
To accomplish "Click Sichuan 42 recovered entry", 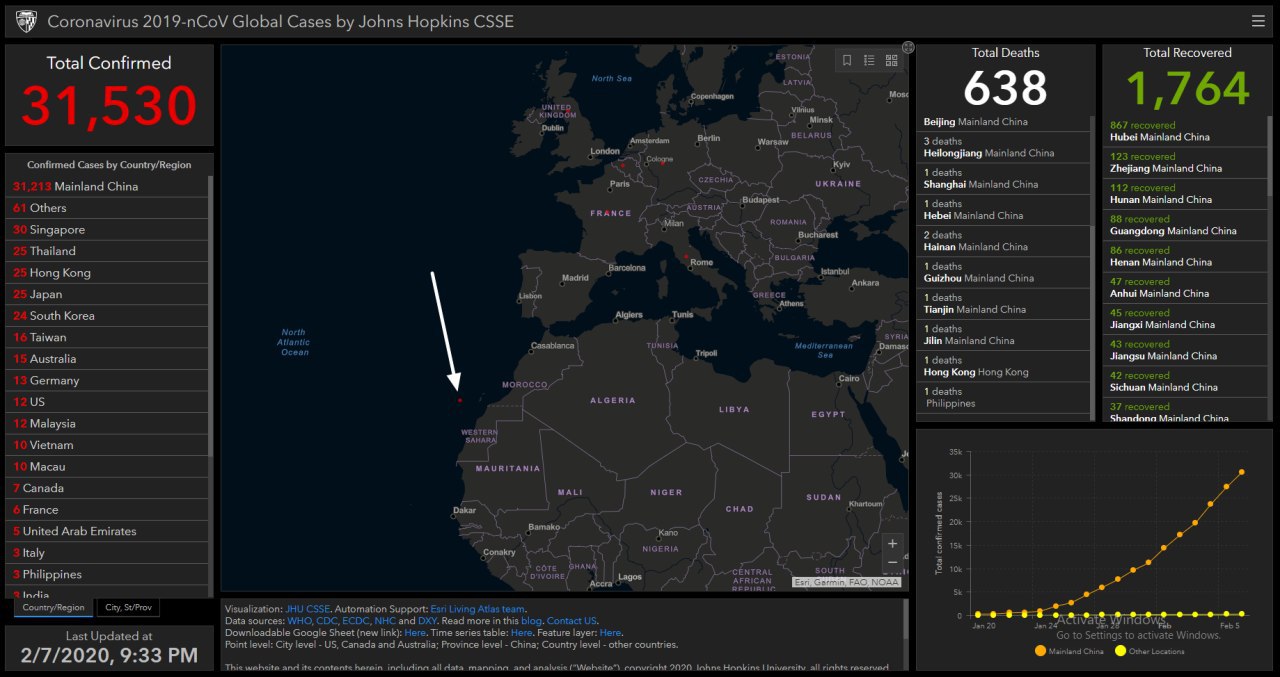I will [1186, 381].
